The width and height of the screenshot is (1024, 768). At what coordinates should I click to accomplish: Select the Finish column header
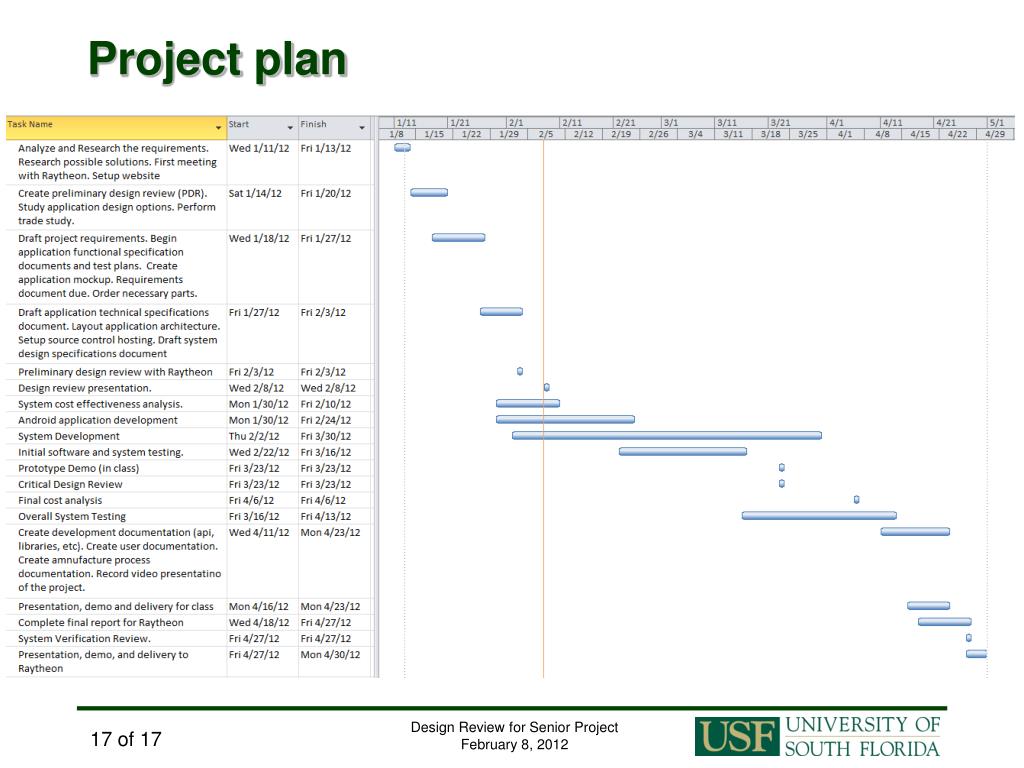tap(334, 127)
